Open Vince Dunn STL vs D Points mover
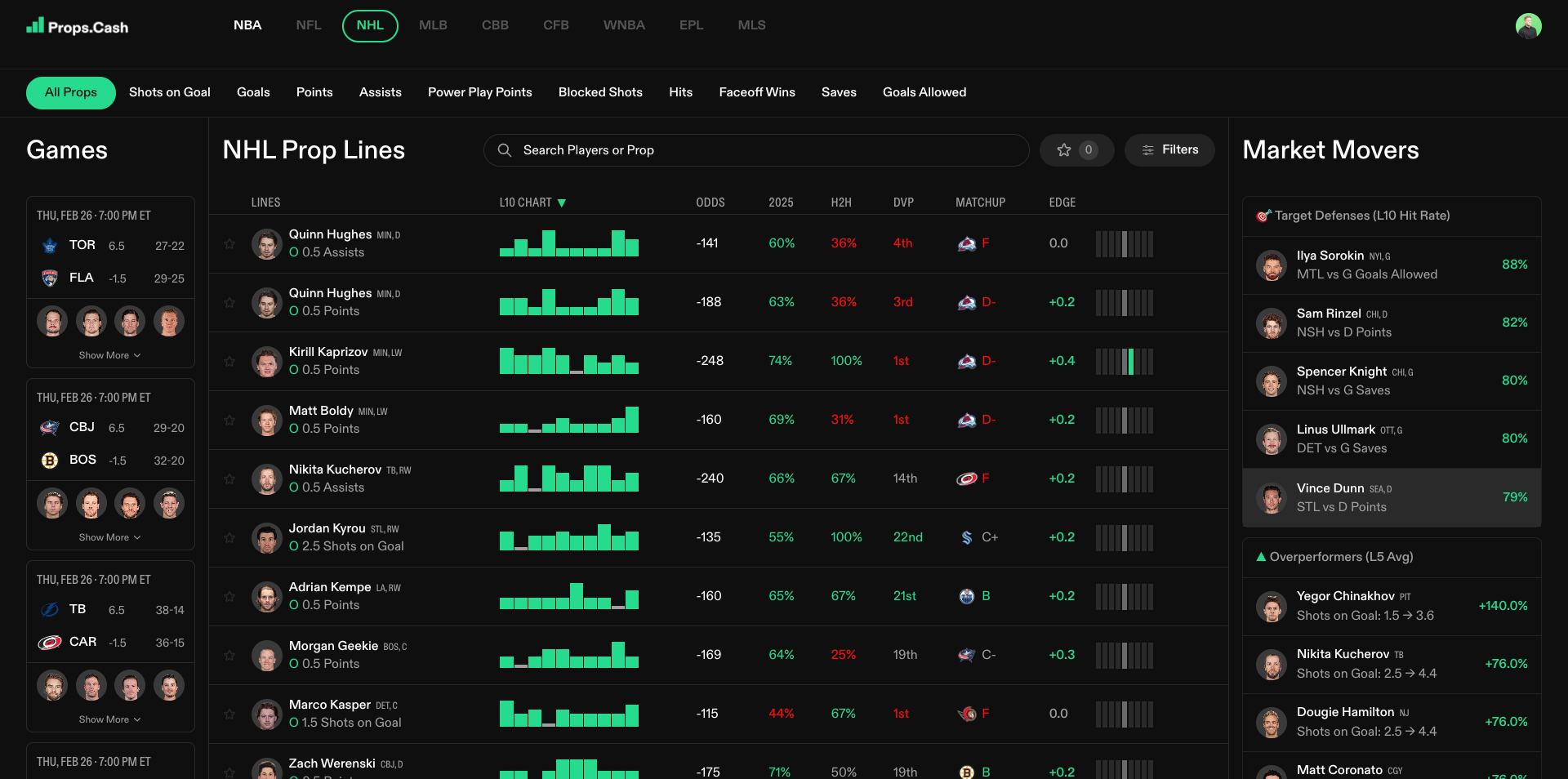The image size is (1568, 779). [x=1392, y=498]
